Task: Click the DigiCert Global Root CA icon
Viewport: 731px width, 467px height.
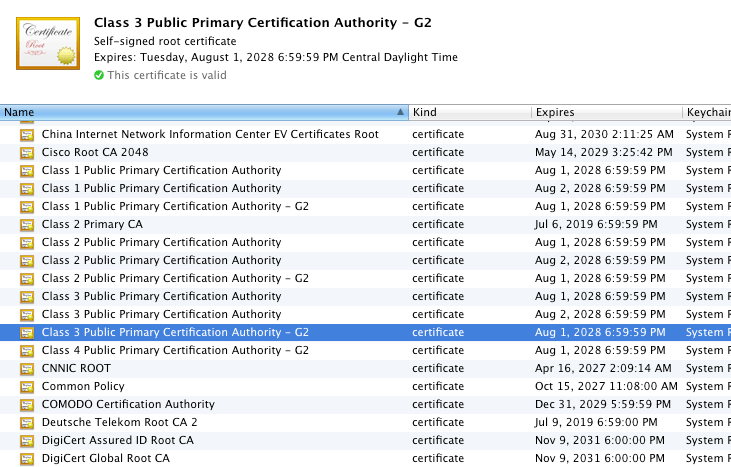Action: click(x=27, y=459)
